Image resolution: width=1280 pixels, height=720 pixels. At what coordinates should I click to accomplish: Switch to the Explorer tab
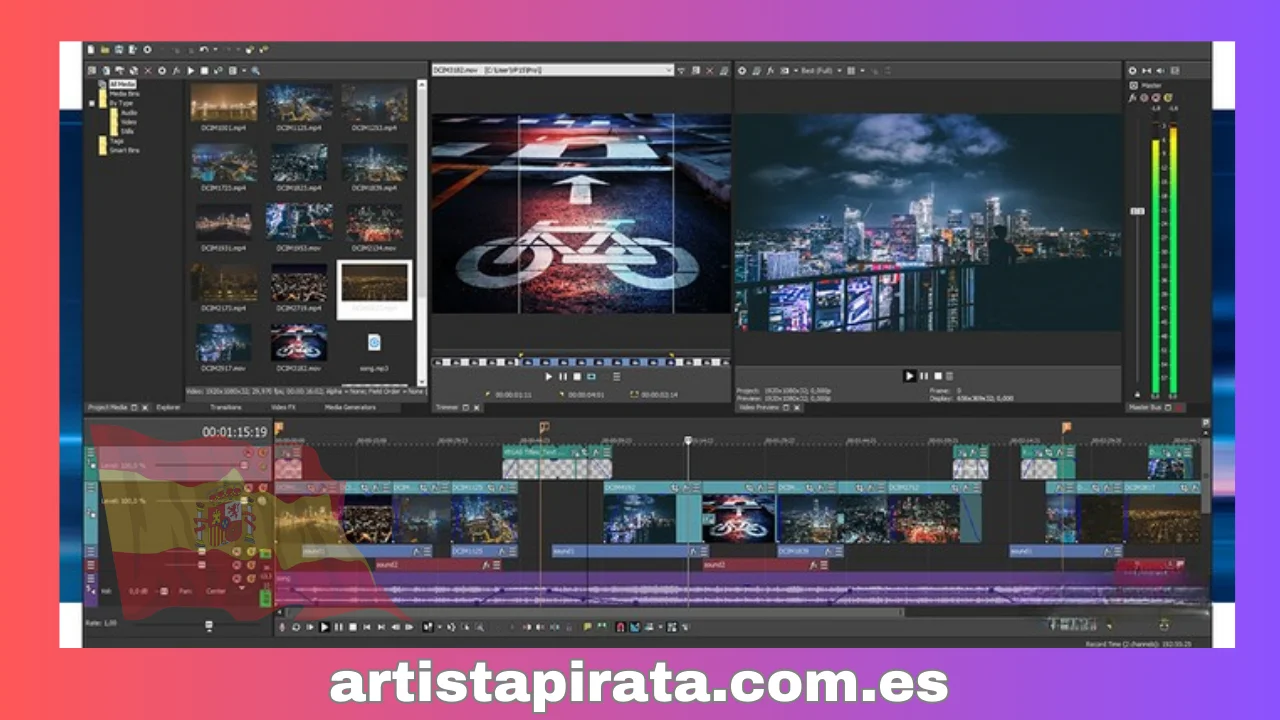[168, 408]
